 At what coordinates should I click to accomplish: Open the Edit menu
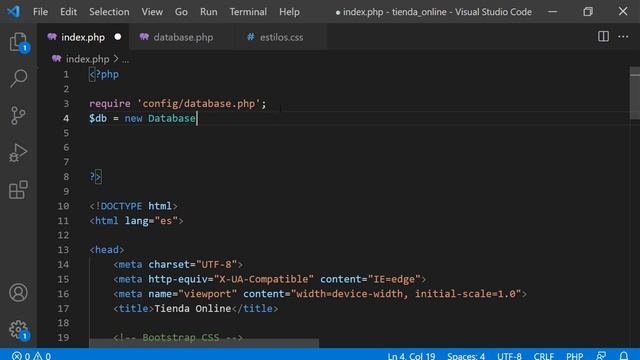(x=68, y=12)
